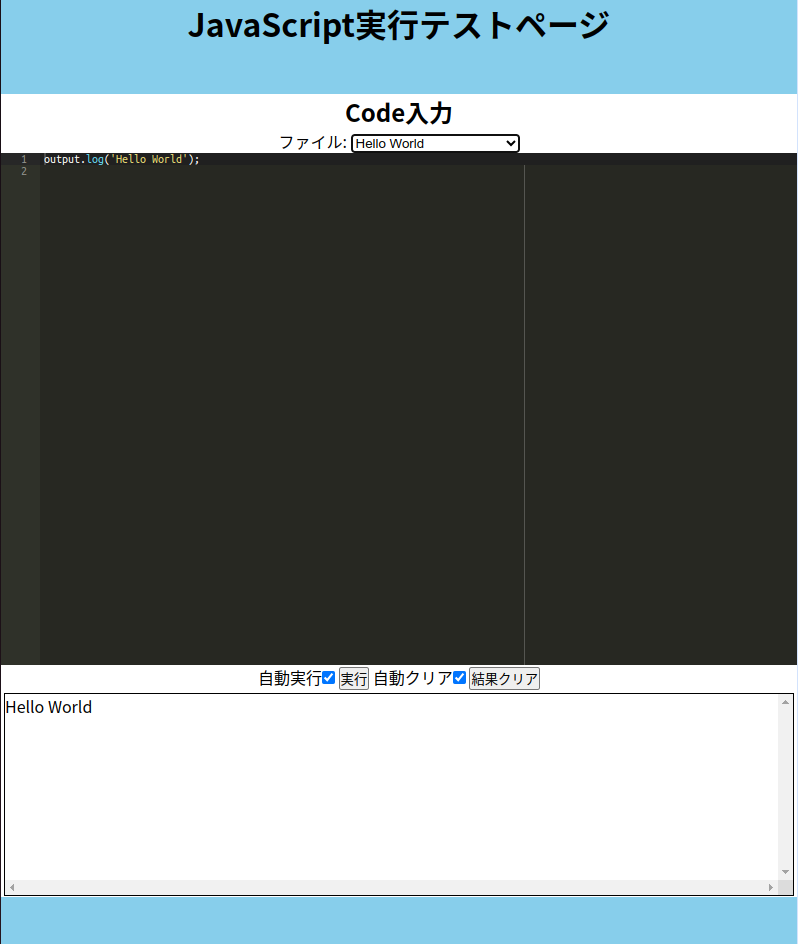798x944 pixels.
Task: Click the 結果クリア button
Action: point(504,678)
